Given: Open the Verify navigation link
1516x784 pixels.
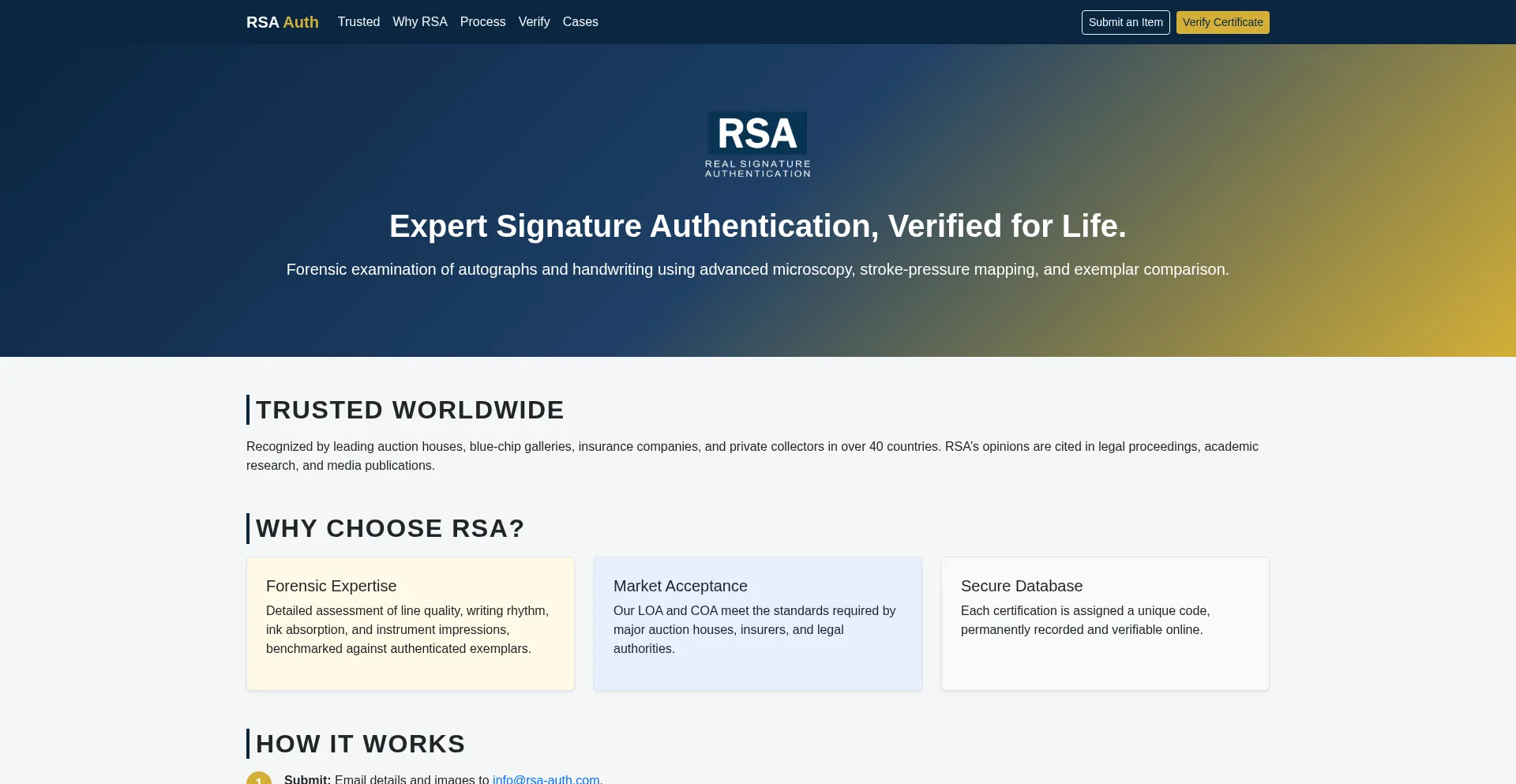Looking at the screenshot, I should [x=534, y=22].
